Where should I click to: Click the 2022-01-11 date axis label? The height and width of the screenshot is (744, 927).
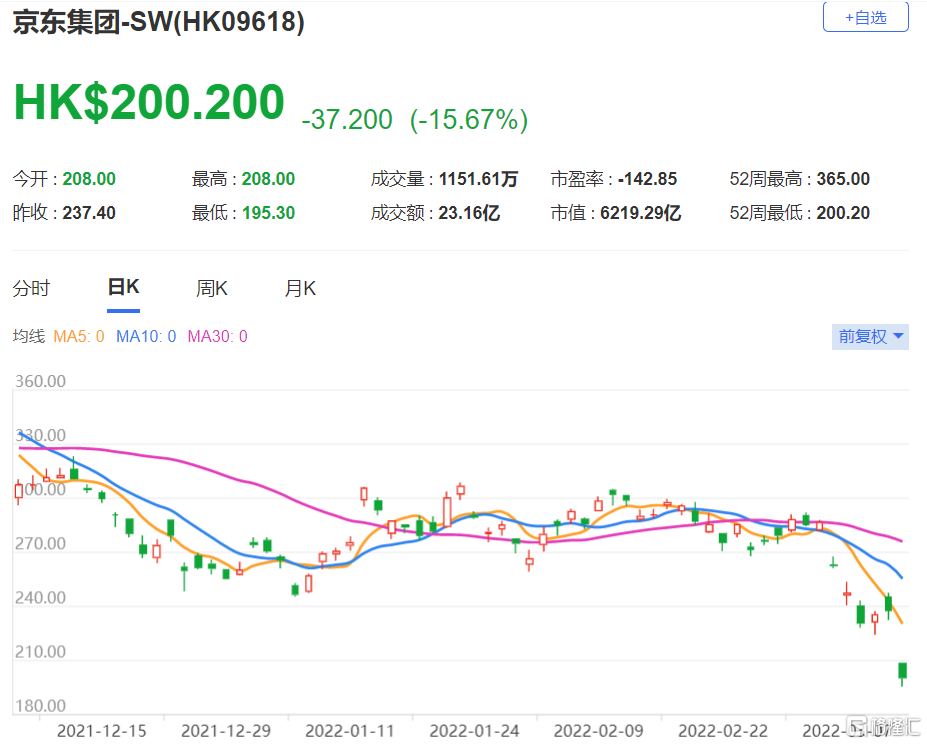click(x=349, y=731)
